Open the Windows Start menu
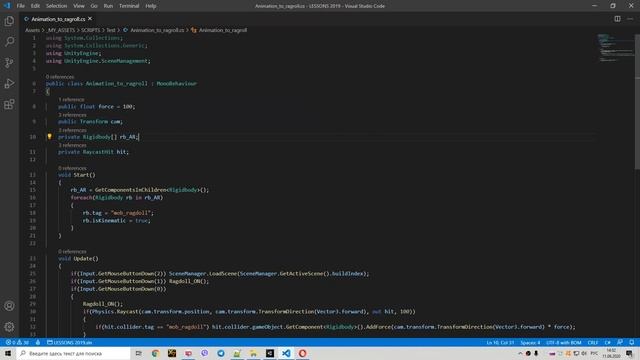This screenshot has width=640, height=360. tap(8, 353)
